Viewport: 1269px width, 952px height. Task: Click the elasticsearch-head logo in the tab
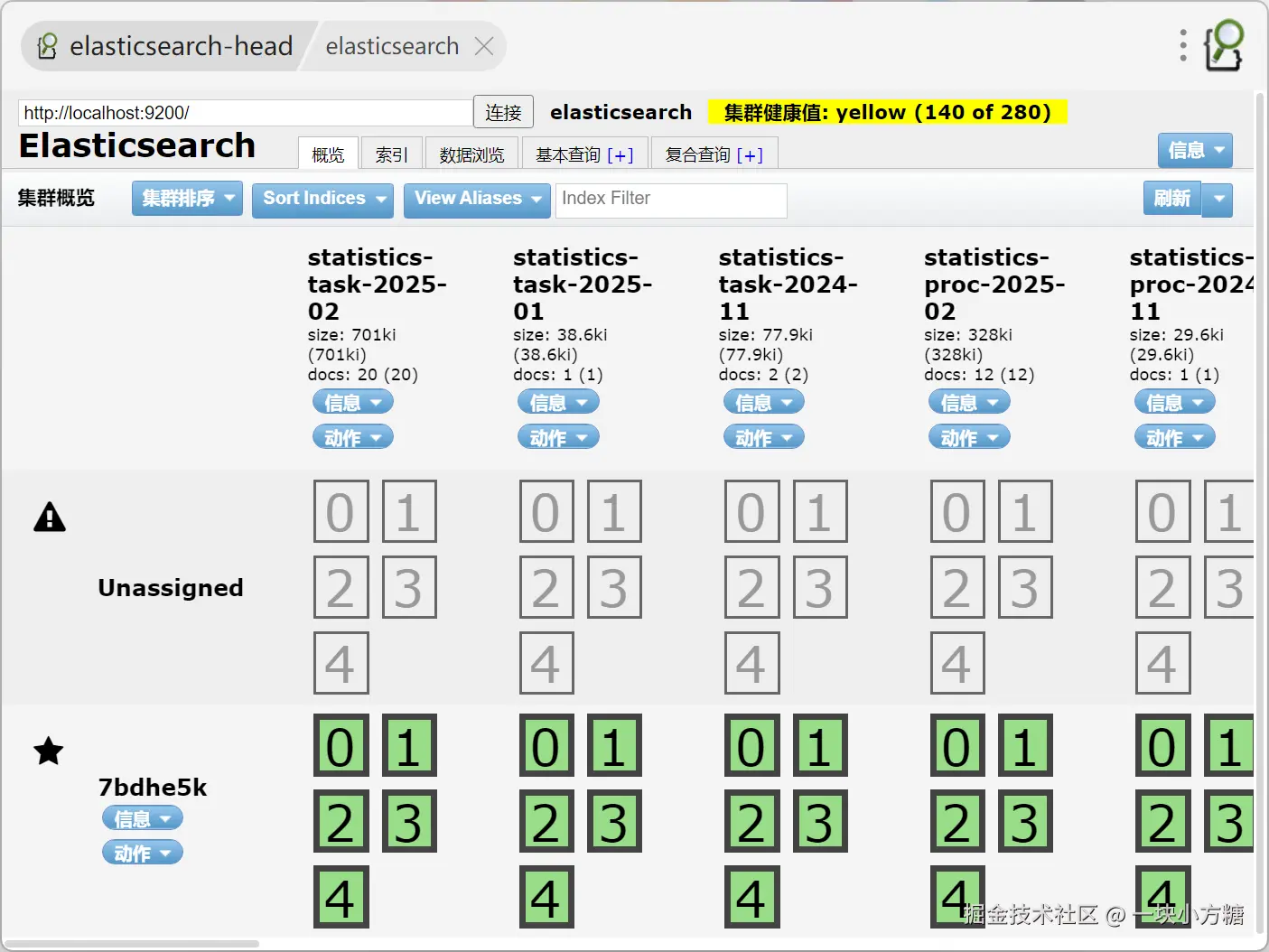pyautogui.click(x=48, y=46)
